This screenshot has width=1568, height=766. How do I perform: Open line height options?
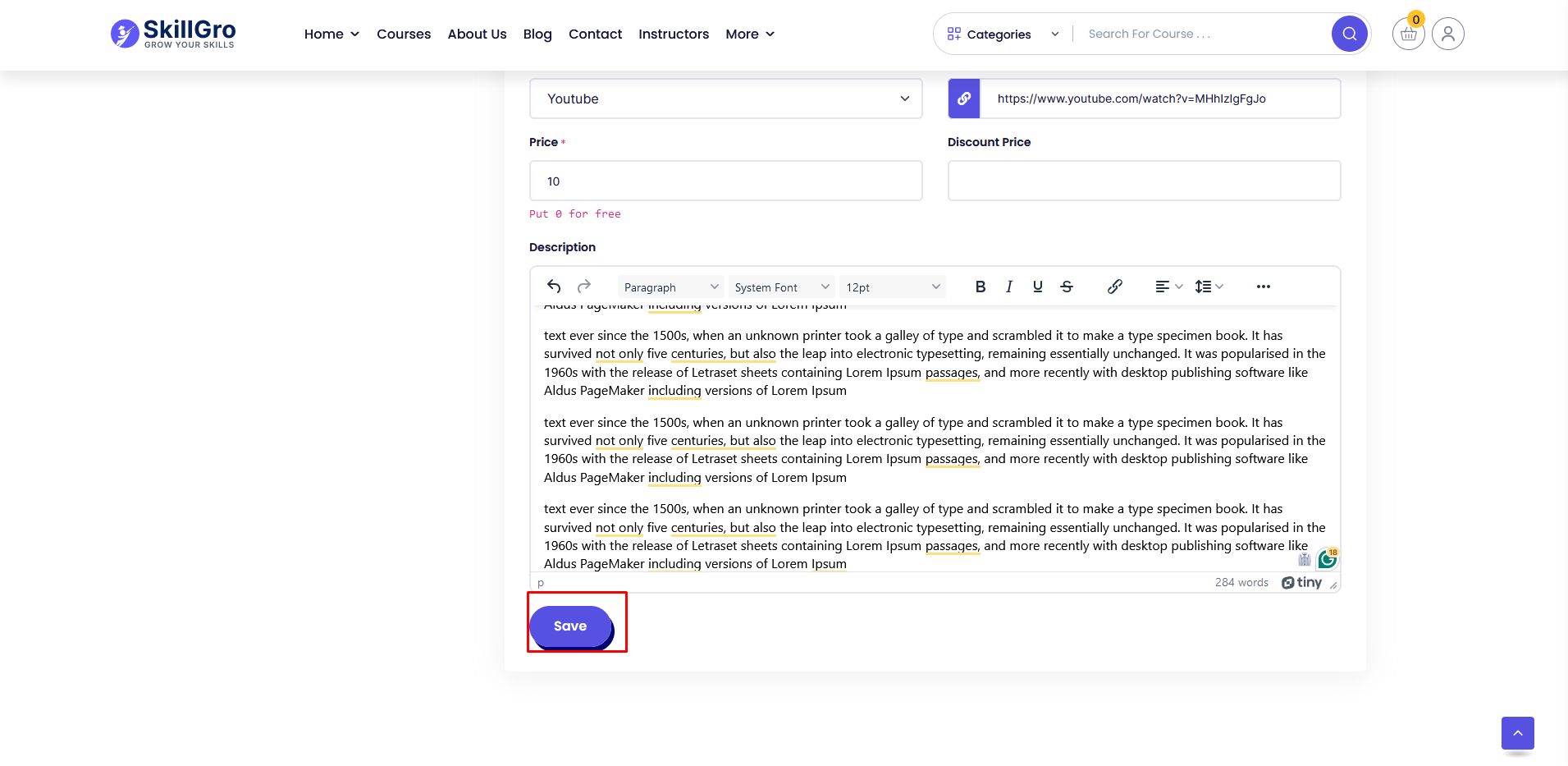(x=1209, y=287)
